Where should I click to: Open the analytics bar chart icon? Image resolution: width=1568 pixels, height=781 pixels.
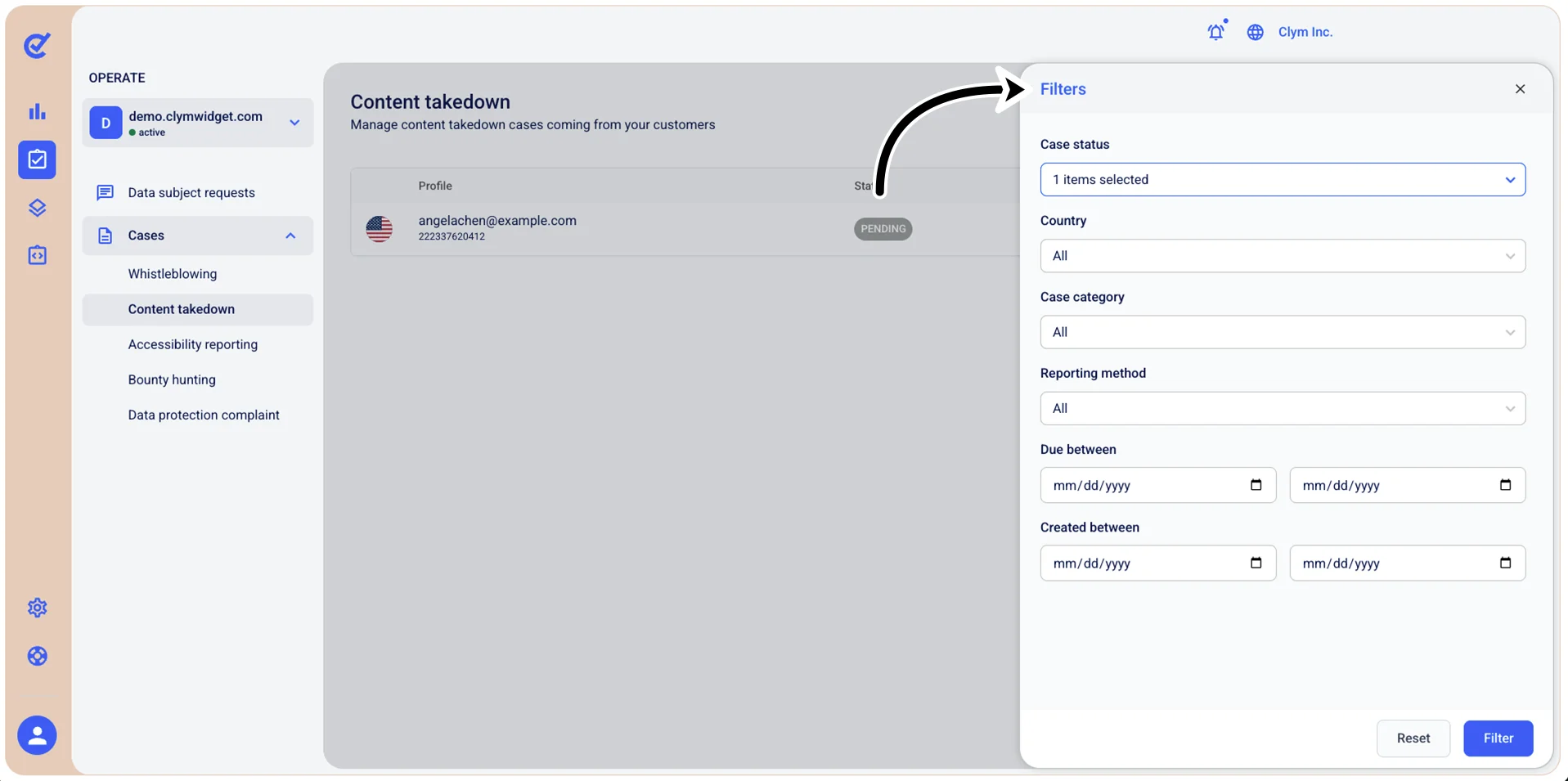pyautogui.click(x=37, y=111)
